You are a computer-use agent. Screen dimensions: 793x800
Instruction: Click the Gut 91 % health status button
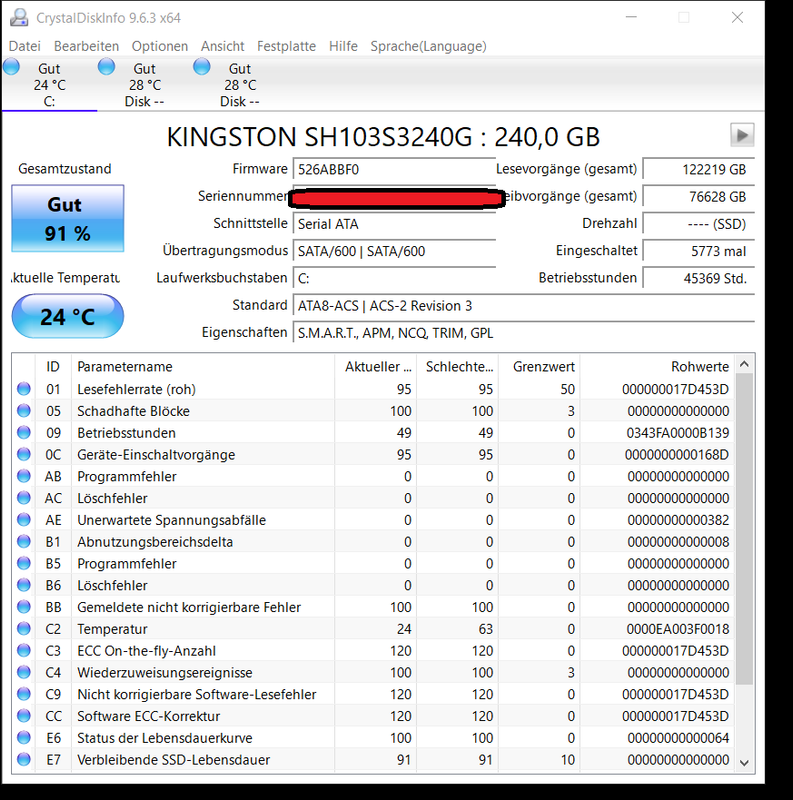click(x=67, y=218)
